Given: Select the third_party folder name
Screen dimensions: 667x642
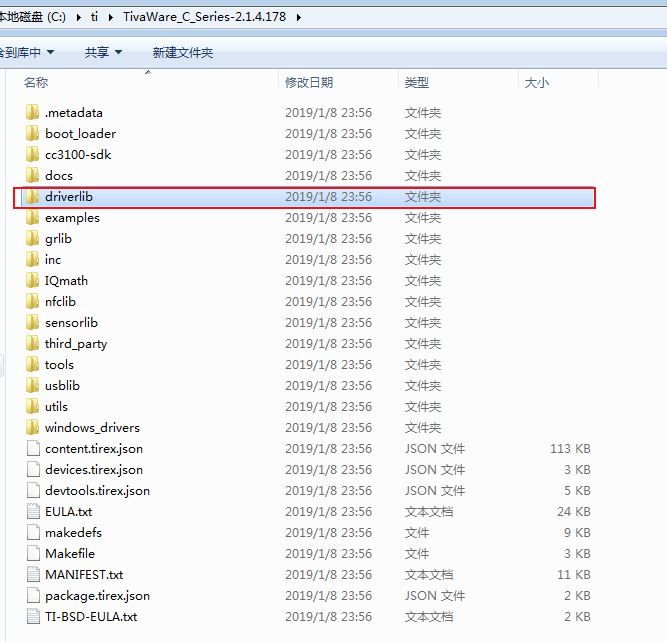Looking at the screenshot, I should 76,344.
